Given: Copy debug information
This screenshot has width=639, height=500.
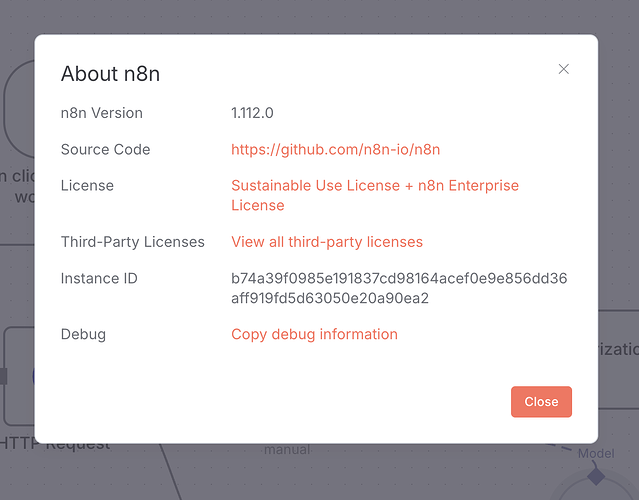Looking at the screenshot, I should [x=314, y=334].
